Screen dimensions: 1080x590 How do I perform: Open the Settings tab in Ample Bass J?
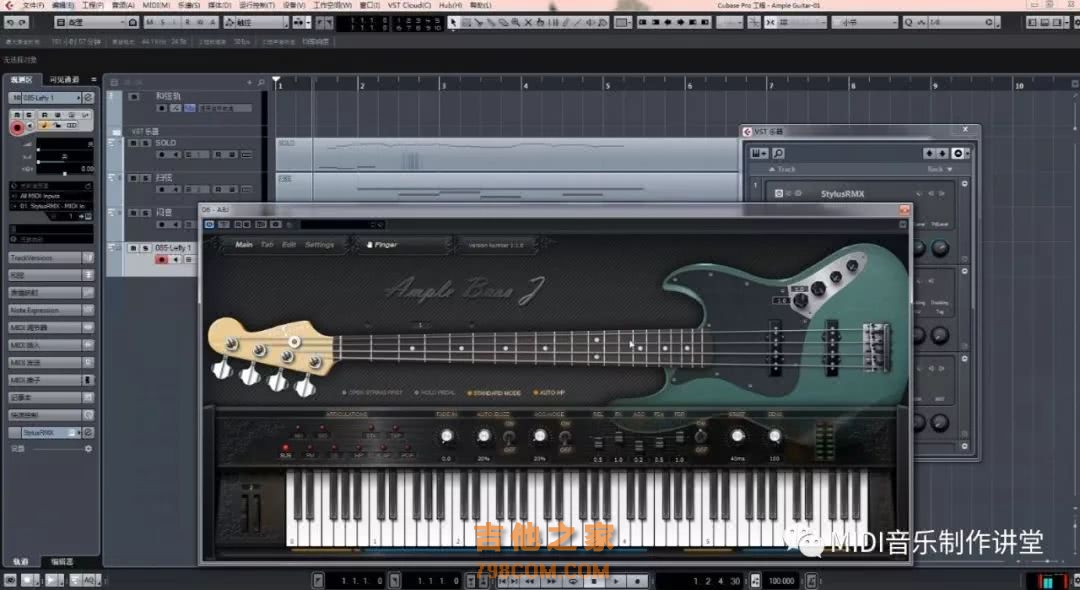coord(320,244)
